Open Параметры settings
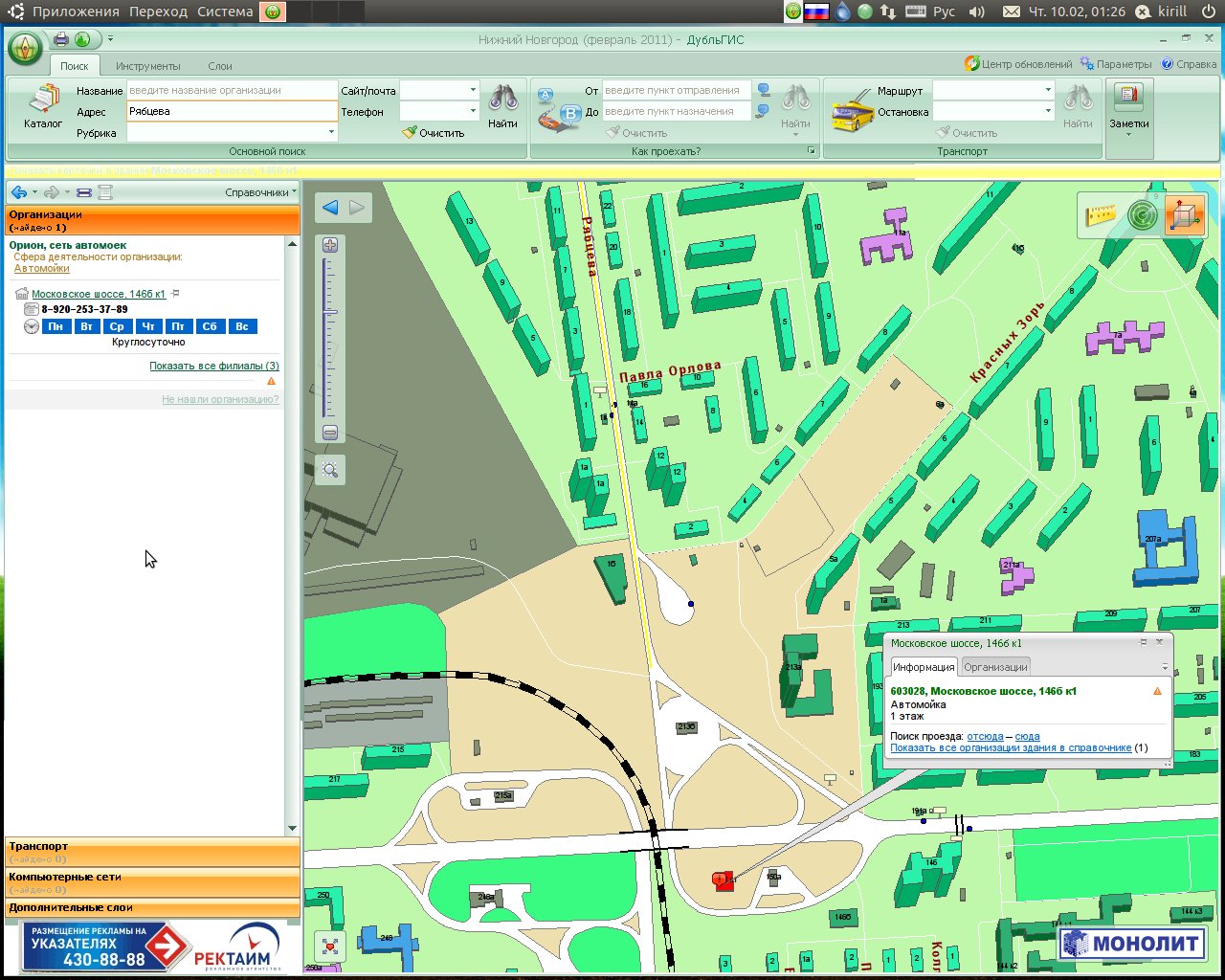The width and height of the screenshot is (1225, 980). [x=1116, y=64]
